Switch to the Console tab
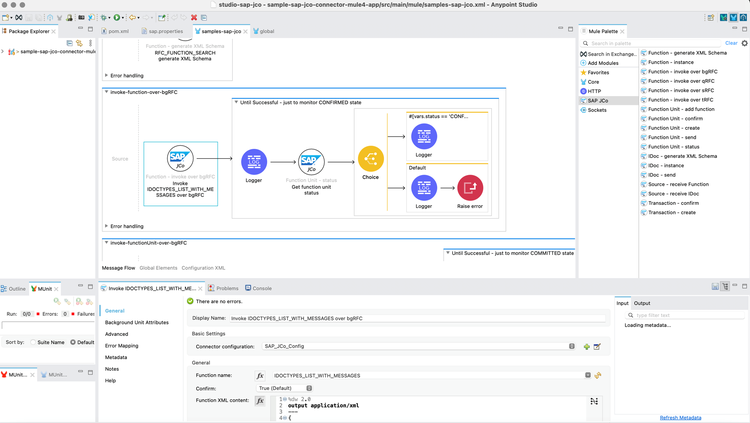The height and width of the screenshot is (423, 750). (x=259, y=288)
